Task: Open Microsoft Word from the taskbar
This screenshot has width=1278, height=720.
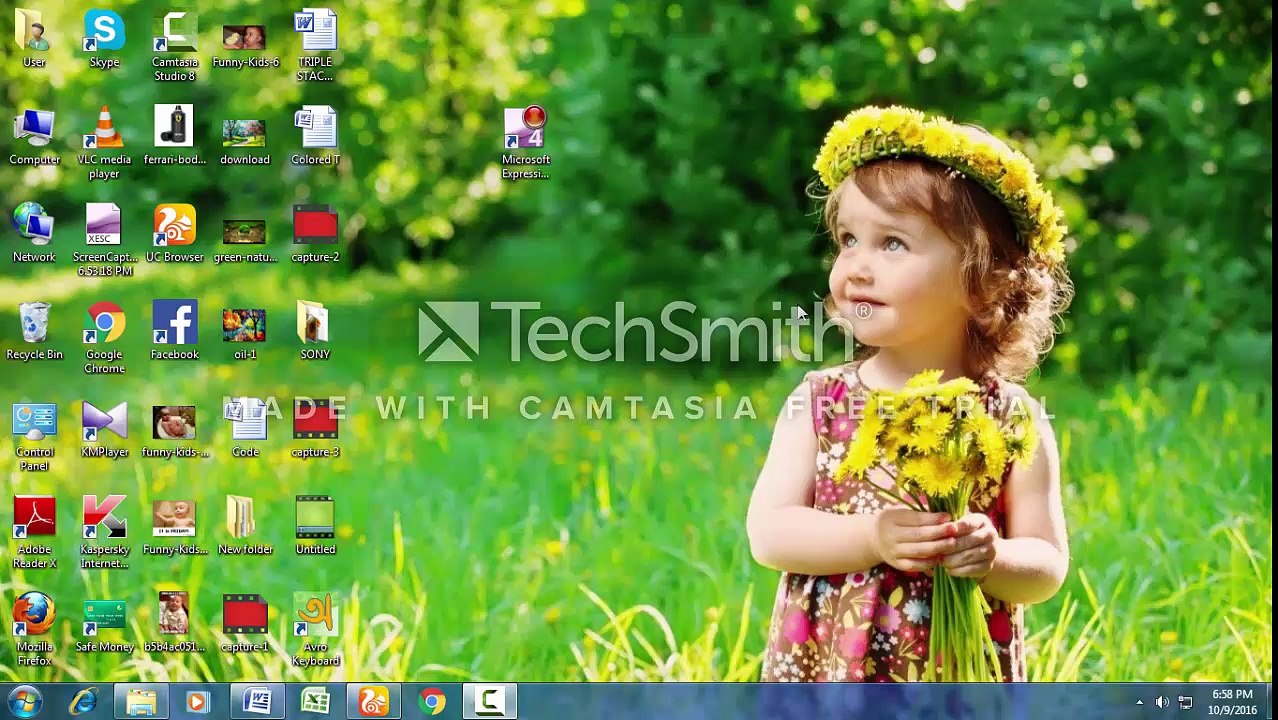Action: coord(257,702)
